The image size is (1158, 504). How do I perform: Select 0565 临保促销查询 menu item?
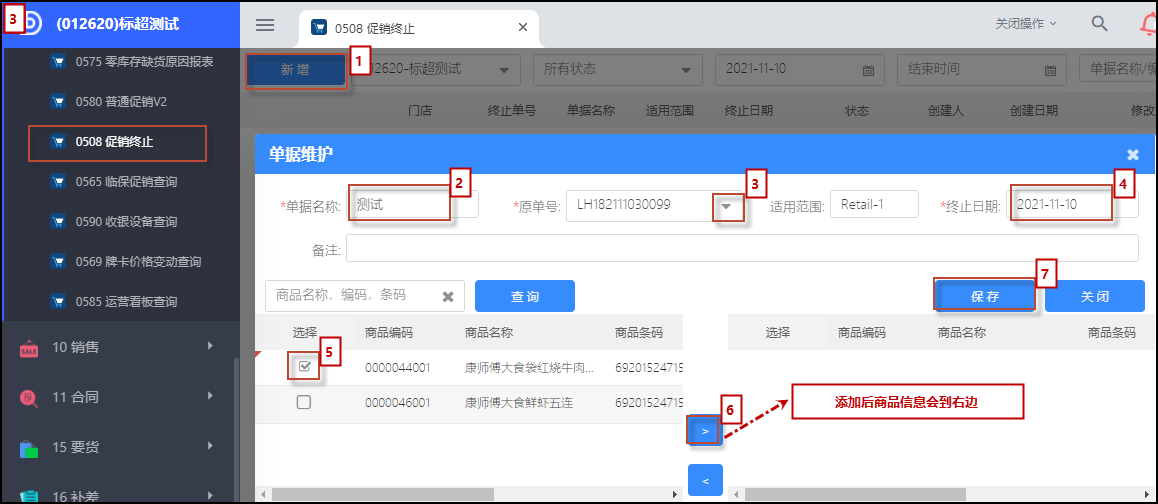click(x=125, y=181)
